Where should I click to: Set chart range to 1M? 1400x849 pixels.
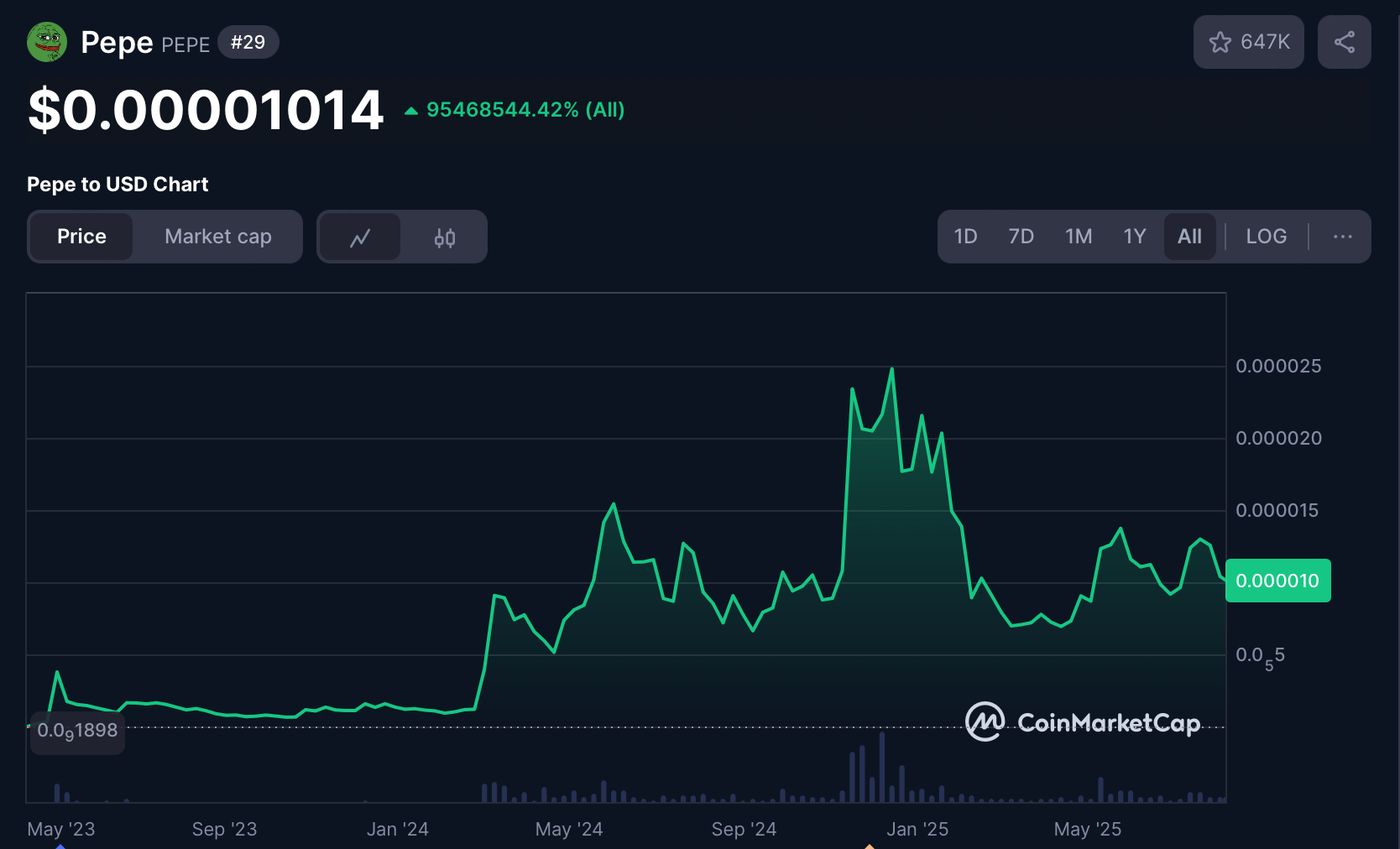[1079, 237]
